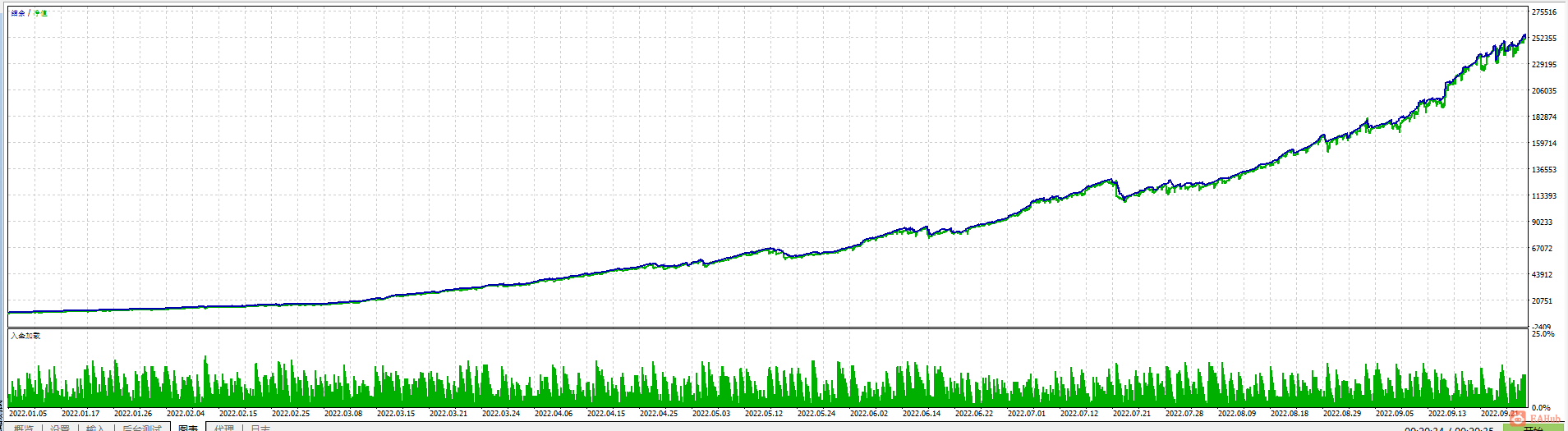The height and width of the screenshot is (431, 1568).
Task: Click the 2022.08.18 date label
Action: coord(1290,414)
